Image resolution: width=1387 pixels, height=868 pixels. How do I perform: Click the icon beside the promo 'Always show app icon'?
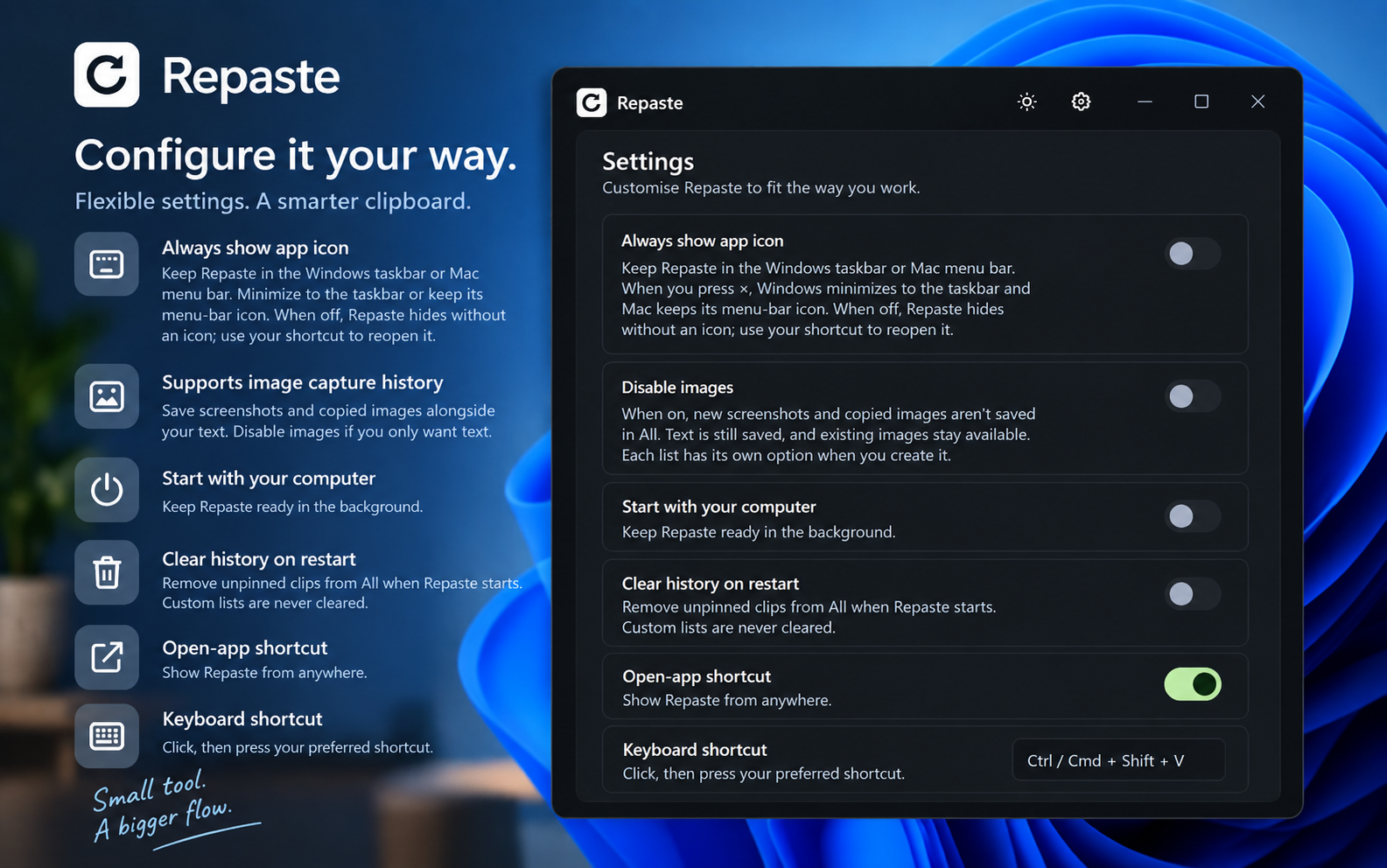click(107, 263)
